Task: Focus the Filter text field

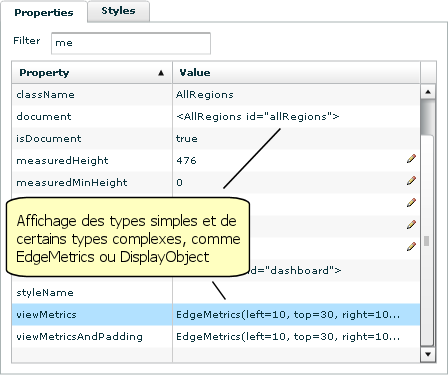Action: coord(131,43)
